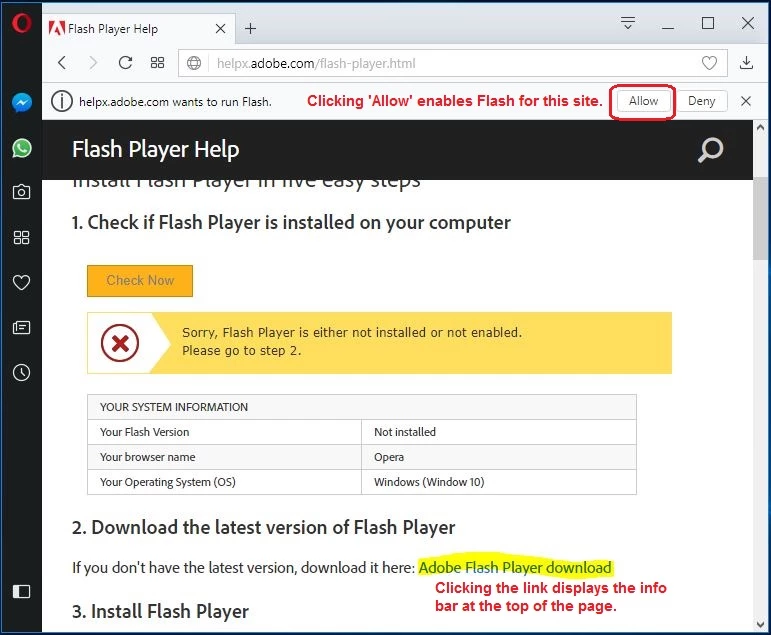This screenshot has height=635, width=771.
Task: Click the address bar URL field
Action: [452, 63]
